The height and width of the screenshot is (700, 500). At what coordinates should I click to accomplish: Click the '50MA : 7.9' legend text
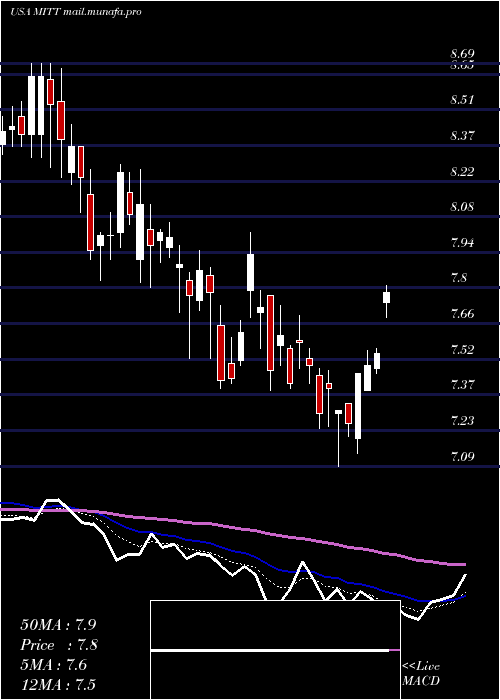pyautogui.click(x=58, y=625)
